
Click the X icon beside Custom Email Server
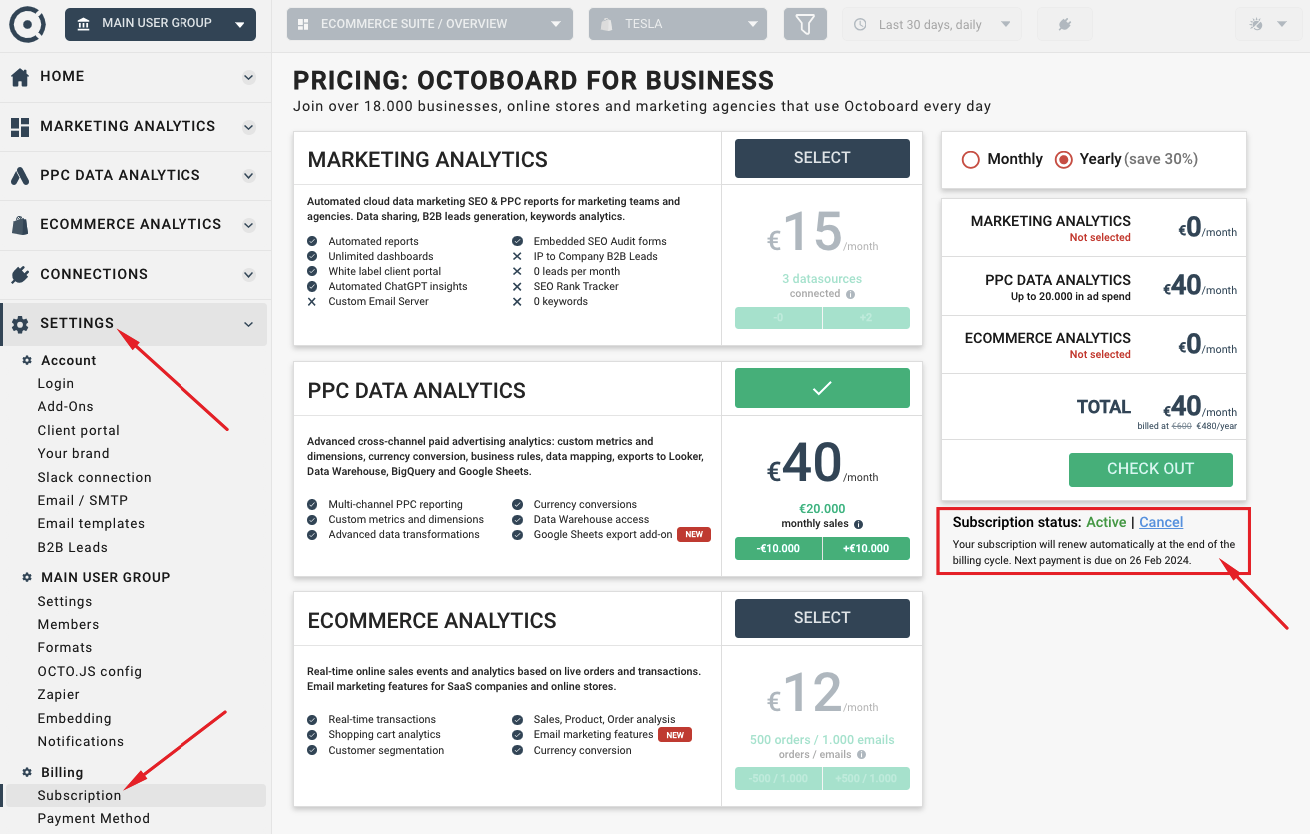[x=312, y=301]
